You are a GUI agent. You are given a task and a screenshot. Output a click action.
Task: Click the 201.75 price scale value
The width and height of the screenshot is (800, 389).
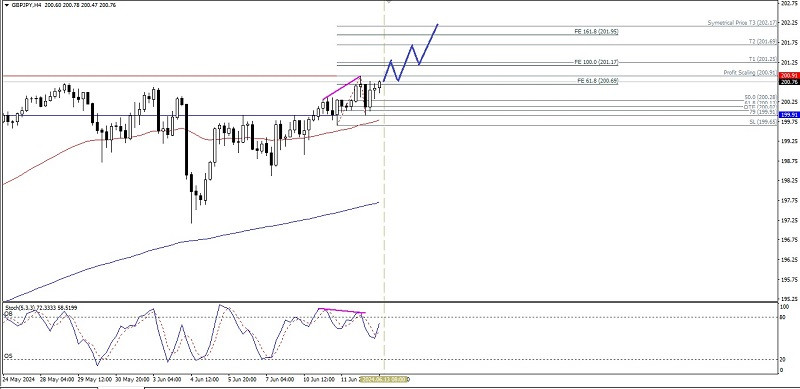click(x=789, y=42)
